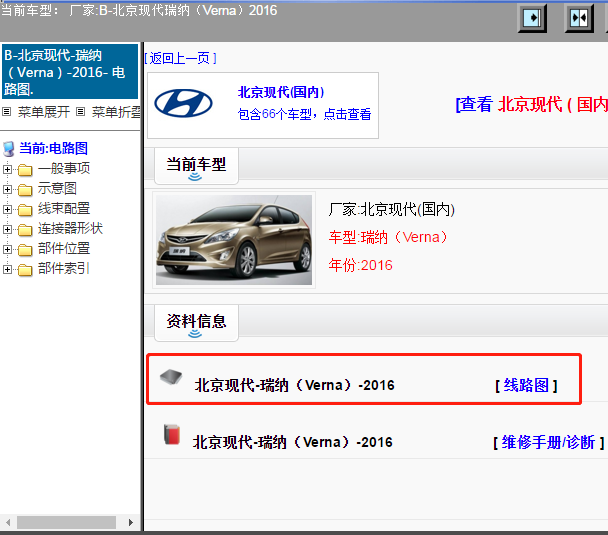The width and height of the screenshot is (608, 535).
Task: Open the 线路图 wiring diagram link
Action: (x=526, y=385)
